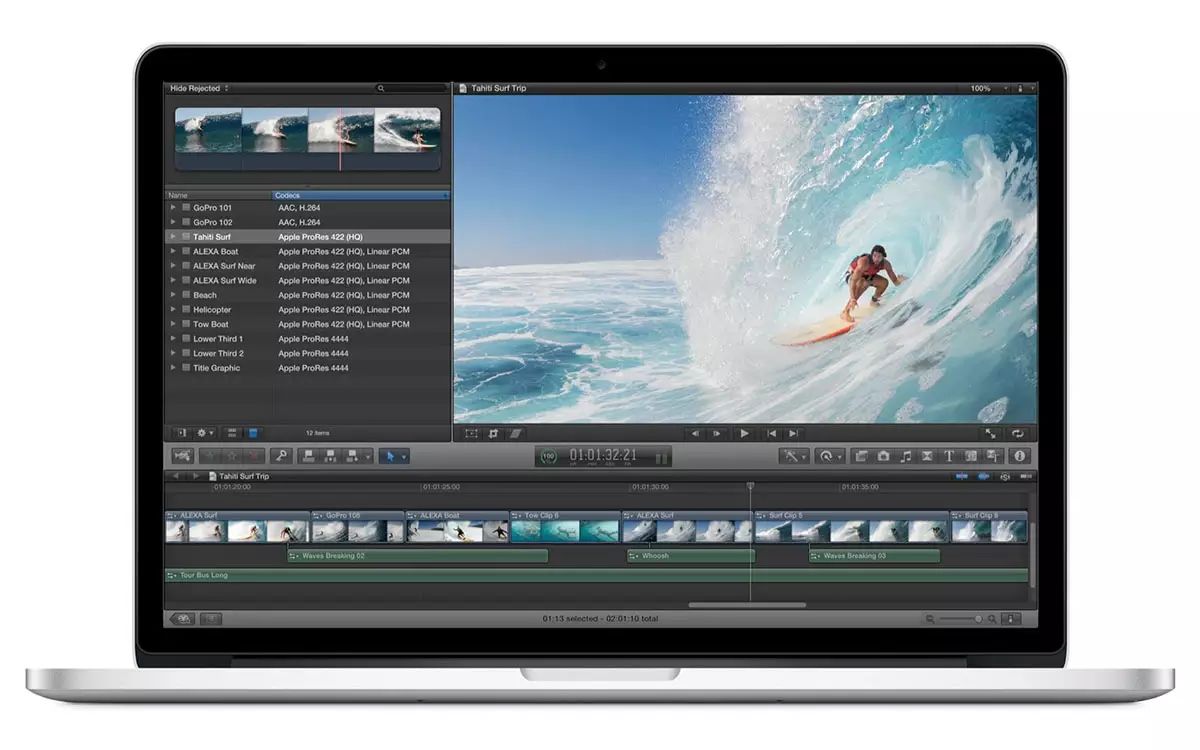This screenshot has height=750, width=1200.
Task: Jump to the next edit point
Action: coord(793,434)
